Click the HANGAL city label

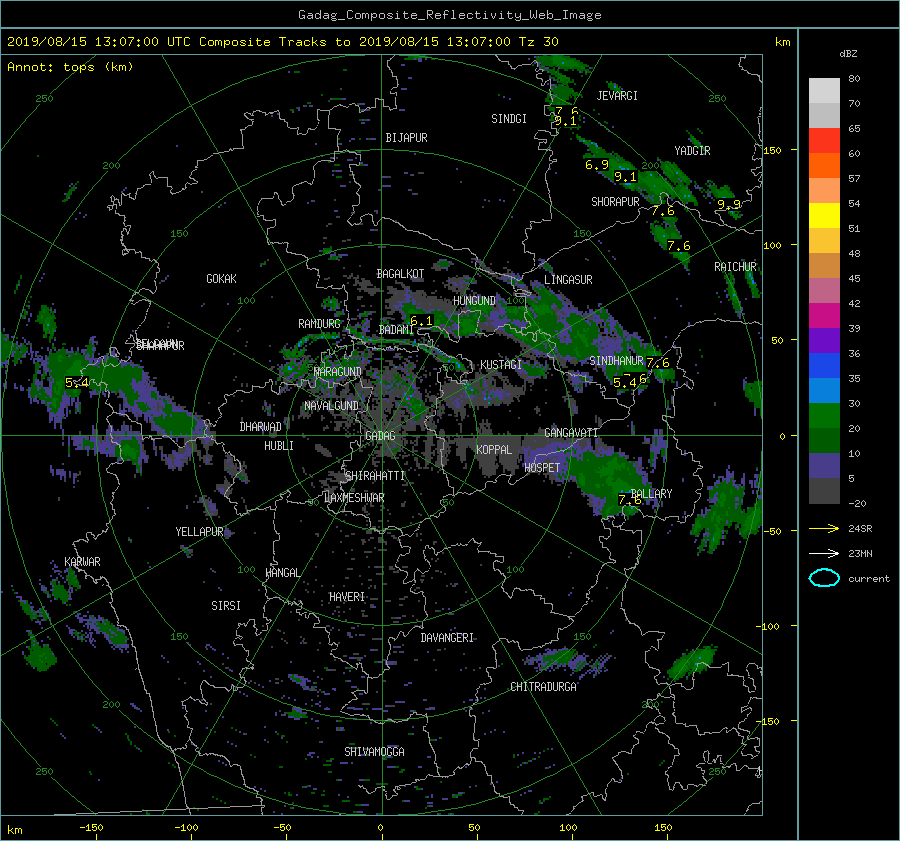click(282, 573)
